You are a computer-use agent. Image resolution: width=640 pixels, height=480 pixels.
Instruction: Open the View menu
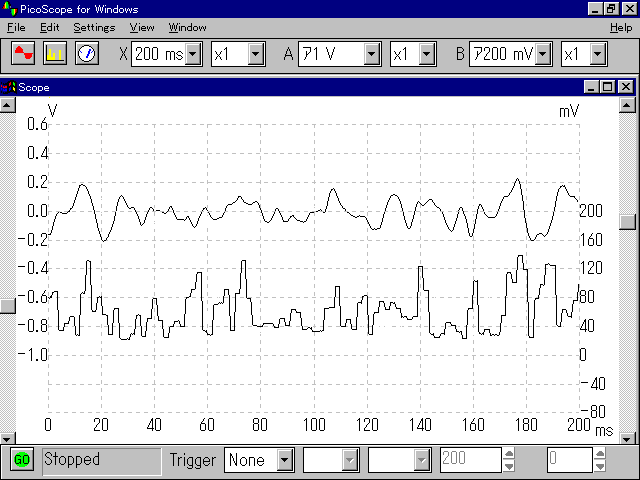coord(142,28)
